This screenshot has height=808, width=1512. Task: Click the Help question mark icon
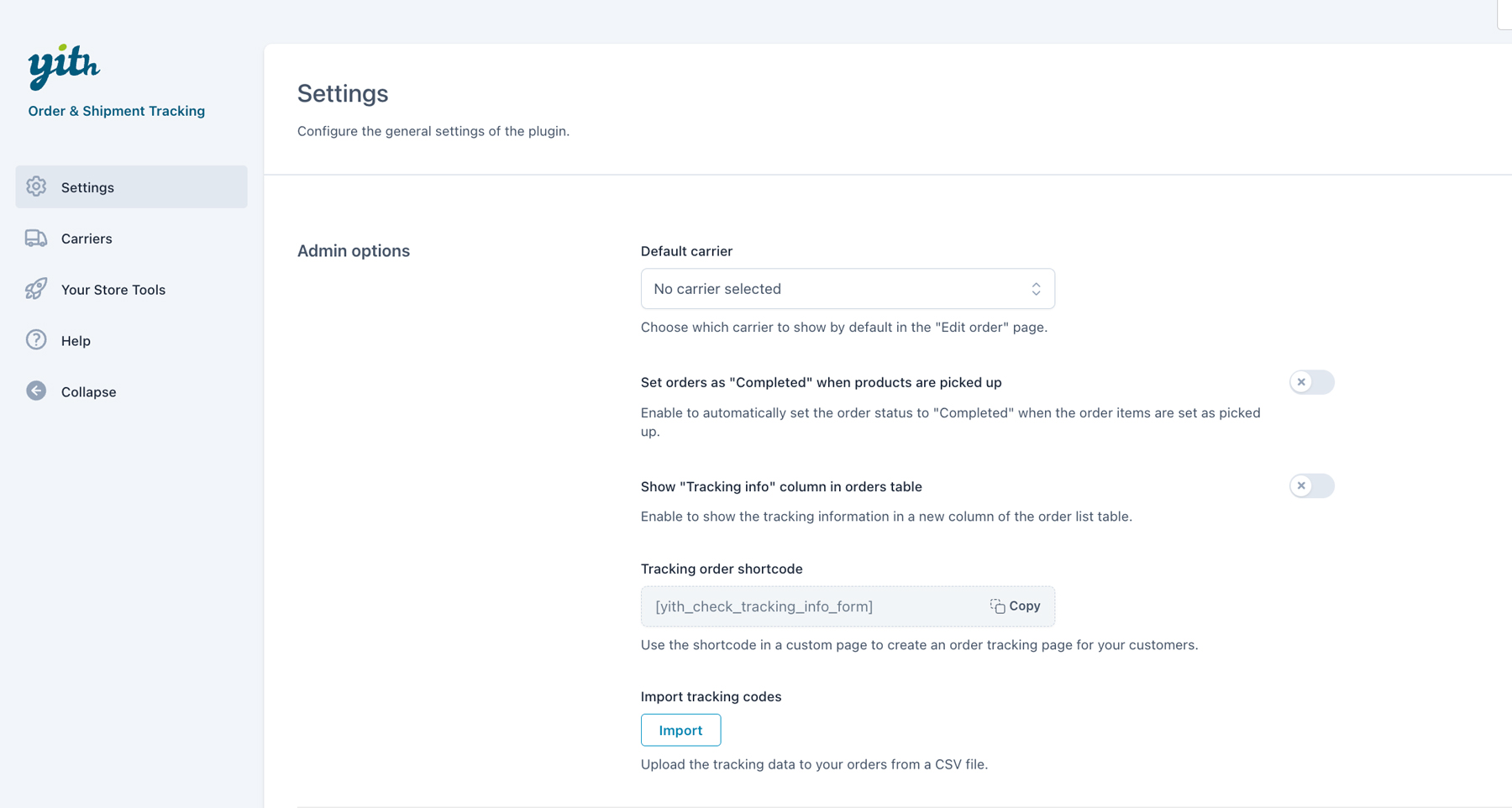[36, 340]
